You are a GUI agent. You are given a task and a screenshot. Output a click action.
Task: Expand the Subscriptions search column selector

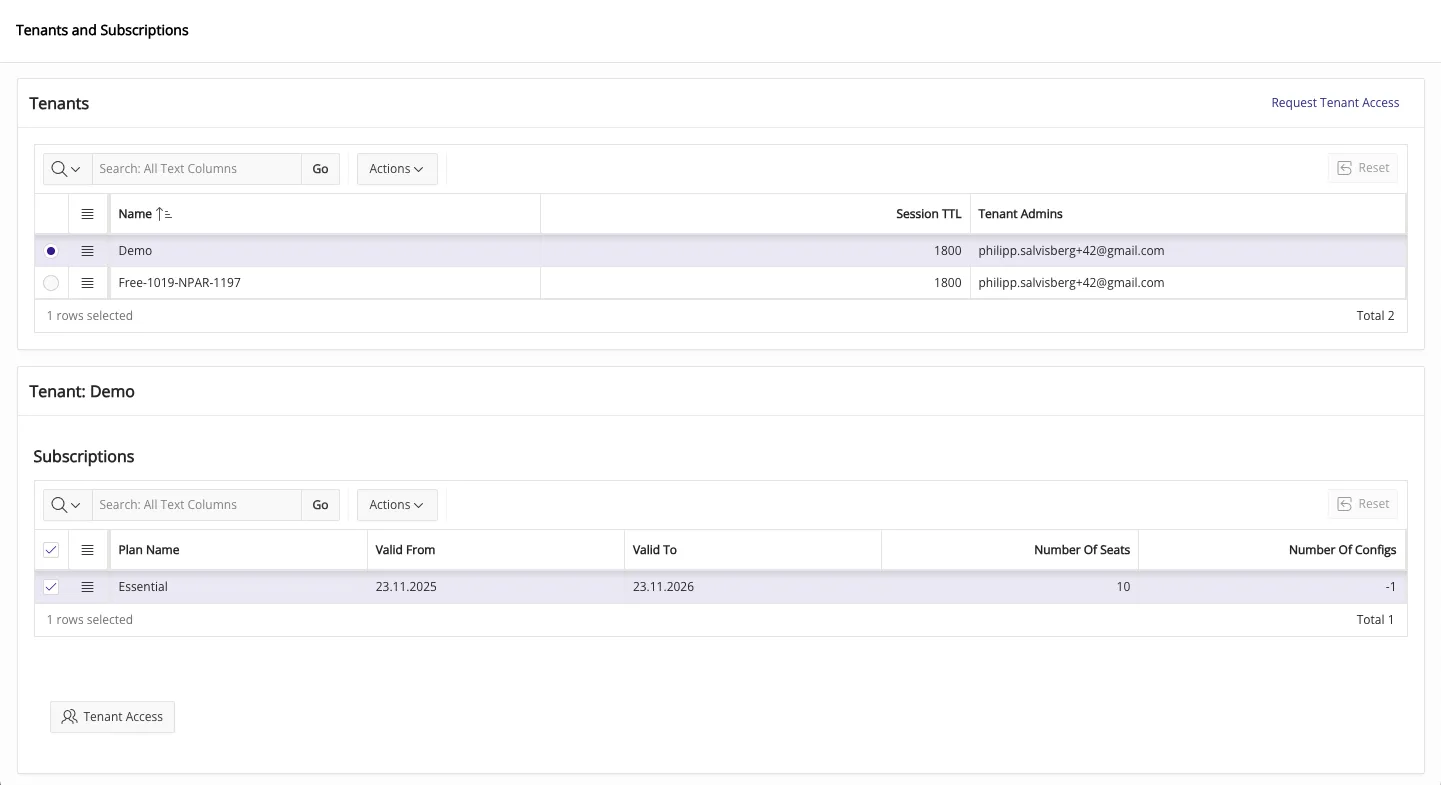(x=66, y=505)
